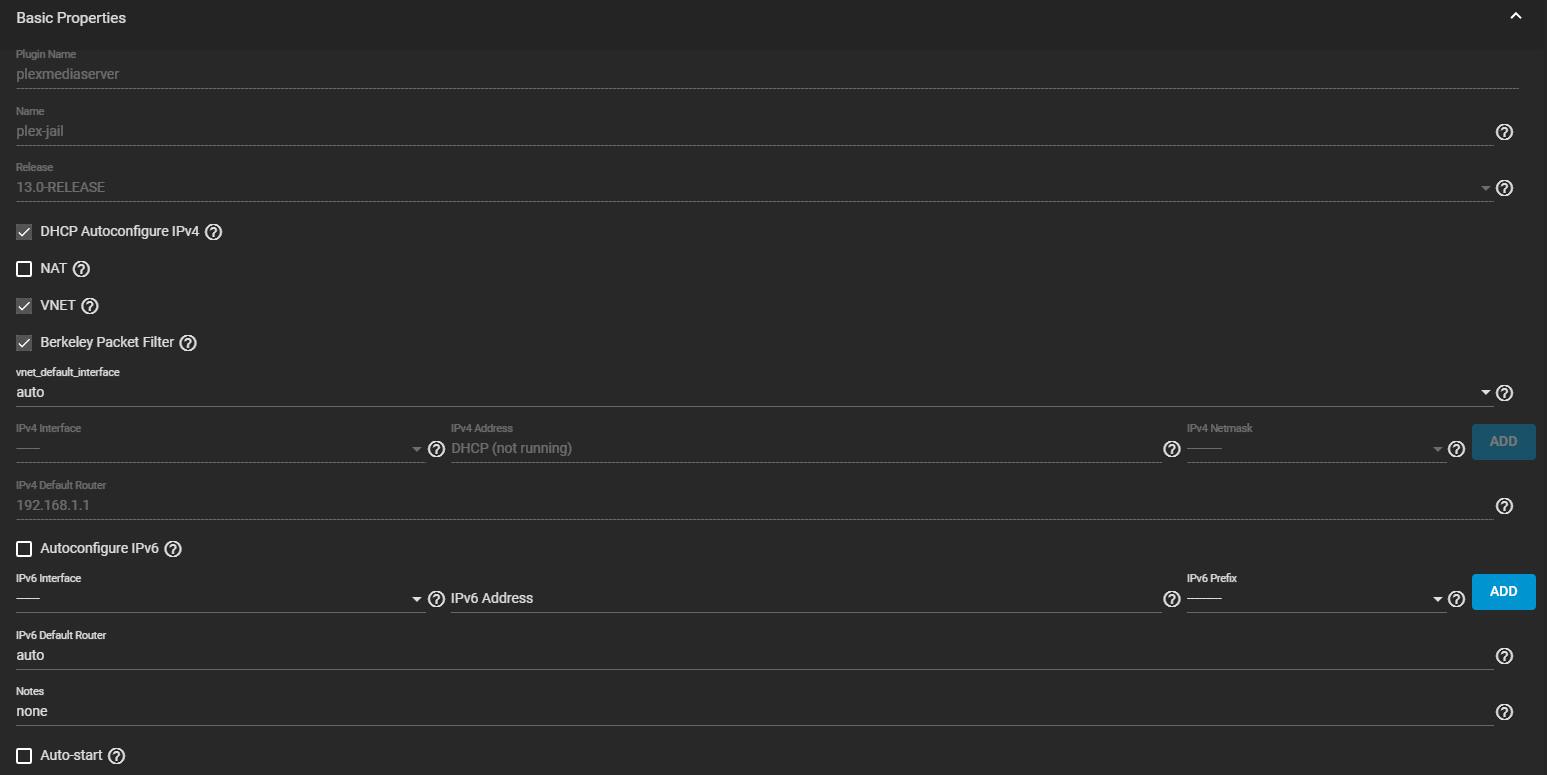Toggle the Autoconfigure IPv6 checkbox
The image size is (1547, 775).
tap(24, 549)
